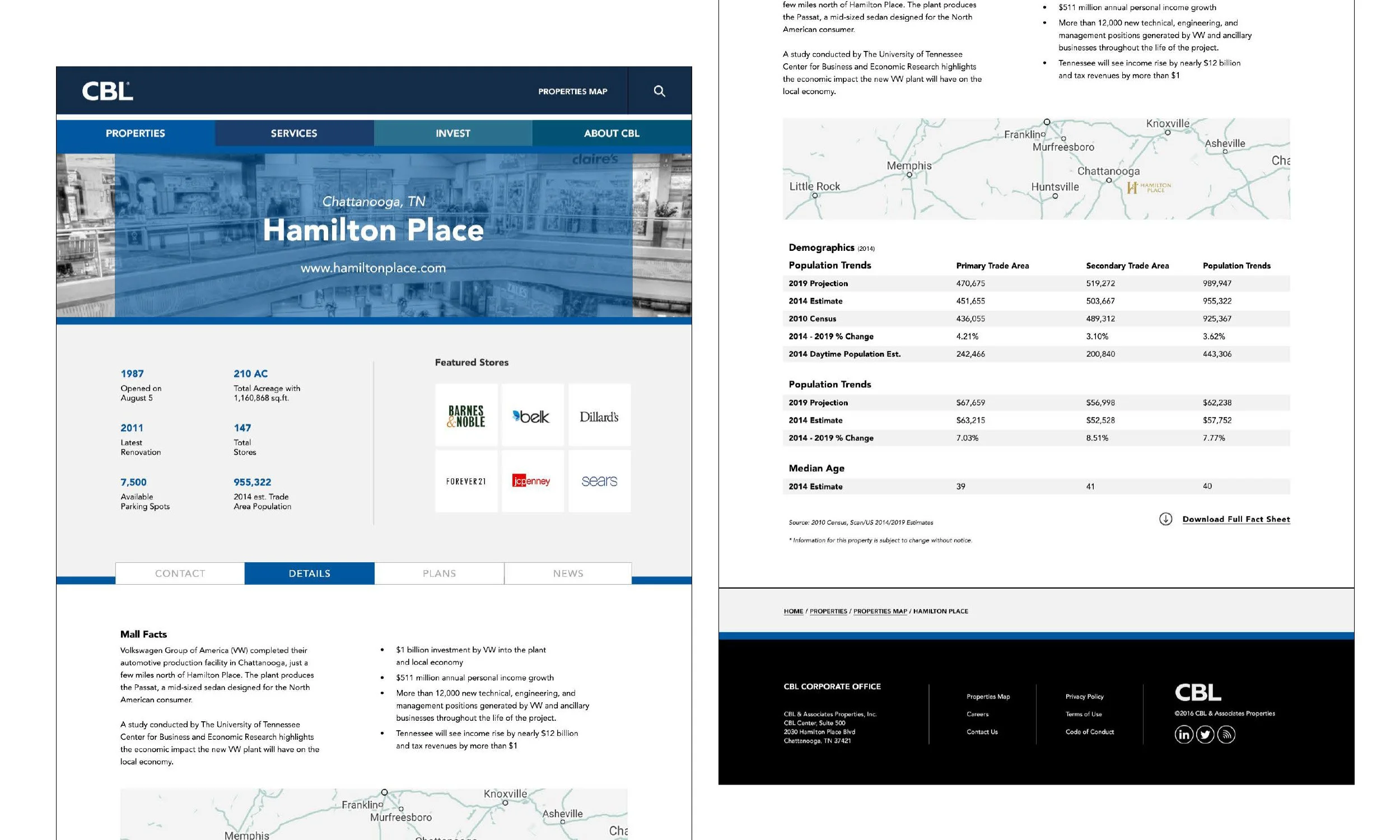Click the 443,306 daytime population value
Screen dimensions: 1400x840
[1217, 354]
